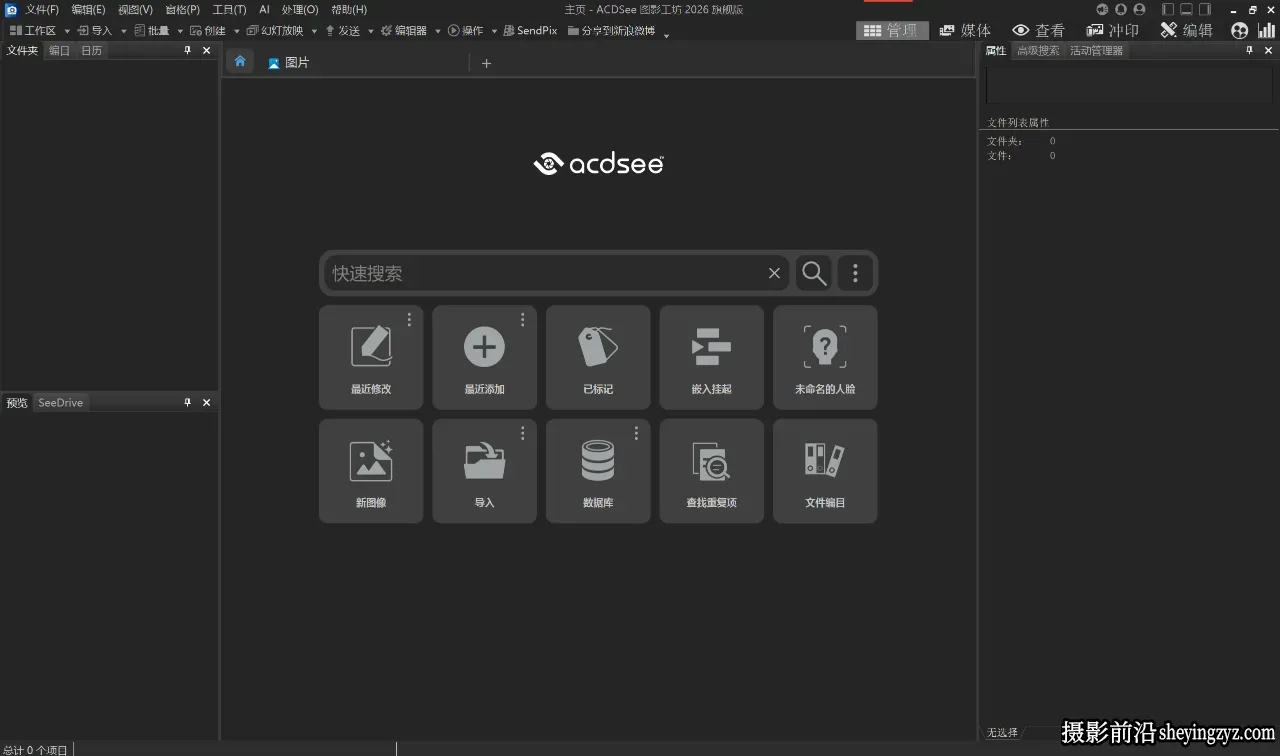Open the 查找重复项 (find duplicates) tile

coord(711,471)
